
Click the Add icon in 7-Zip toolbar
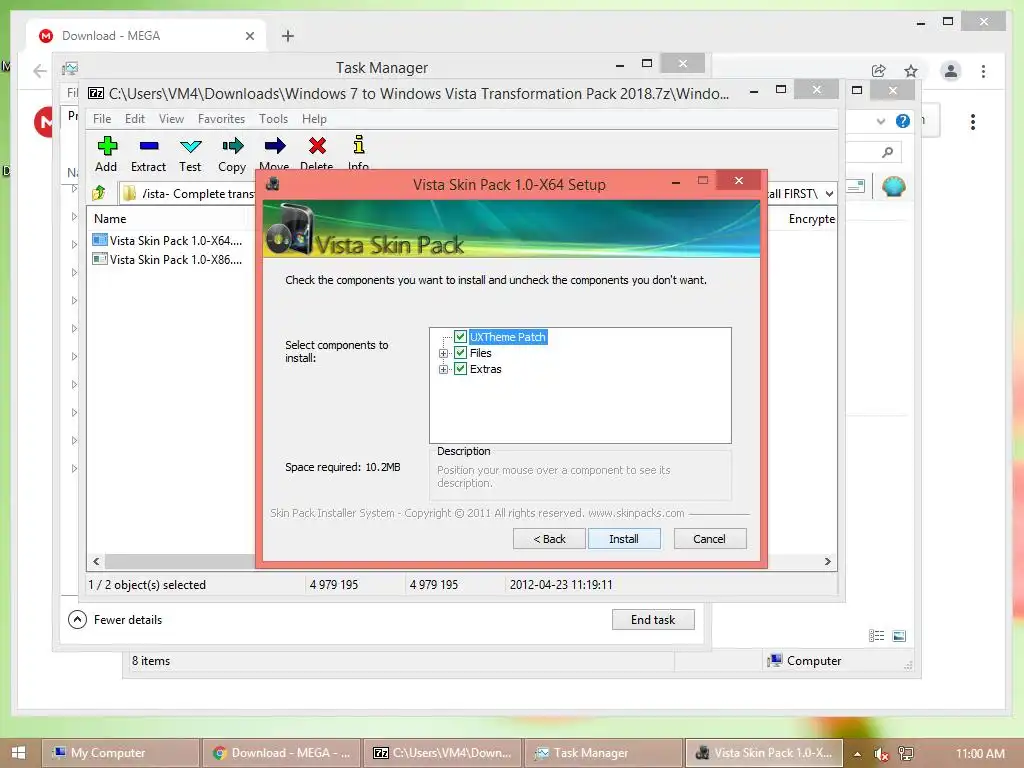click(107, 146)
